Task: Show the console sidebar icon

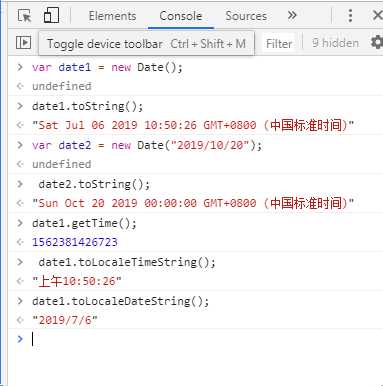Action: (x=23, y=43)
